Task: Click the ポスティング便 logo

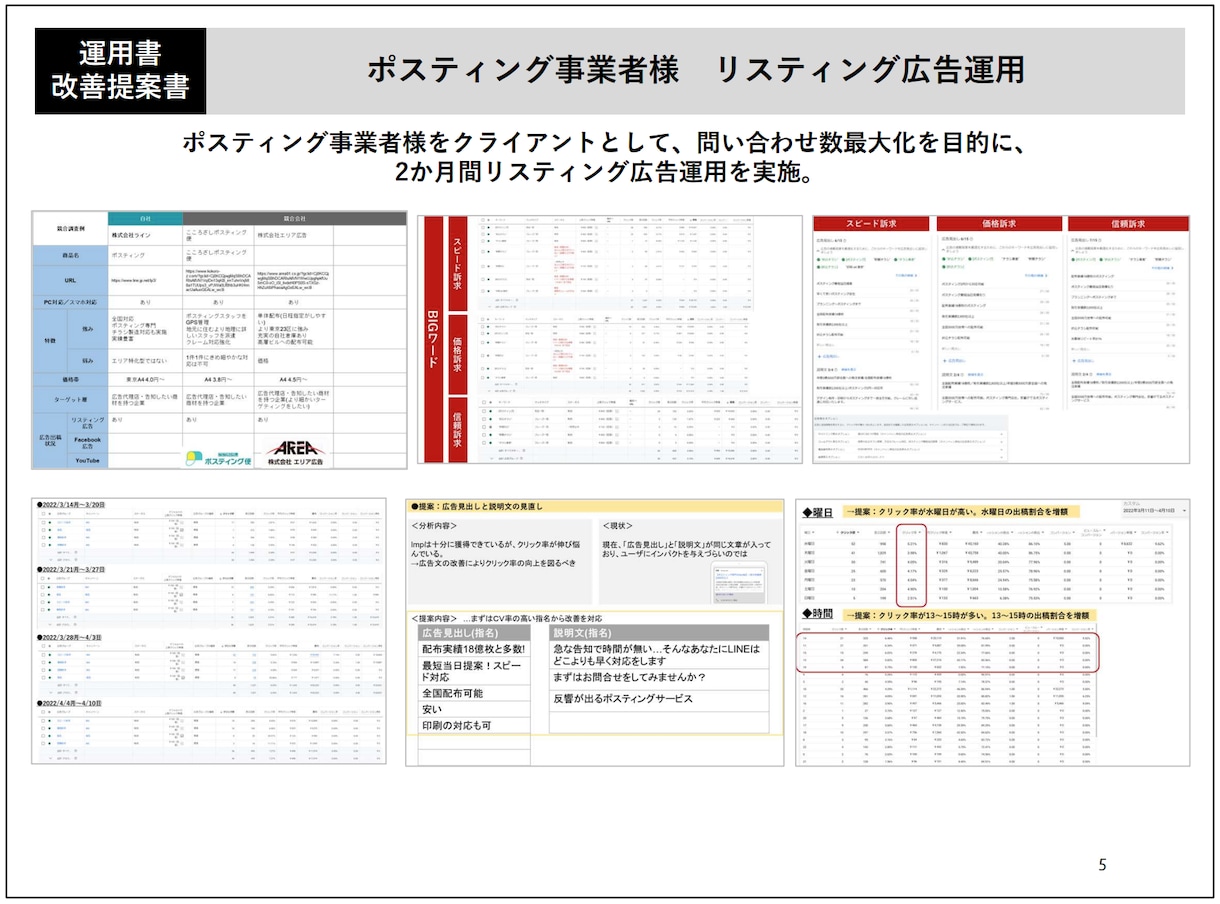Action: click(x=219, y=460)
